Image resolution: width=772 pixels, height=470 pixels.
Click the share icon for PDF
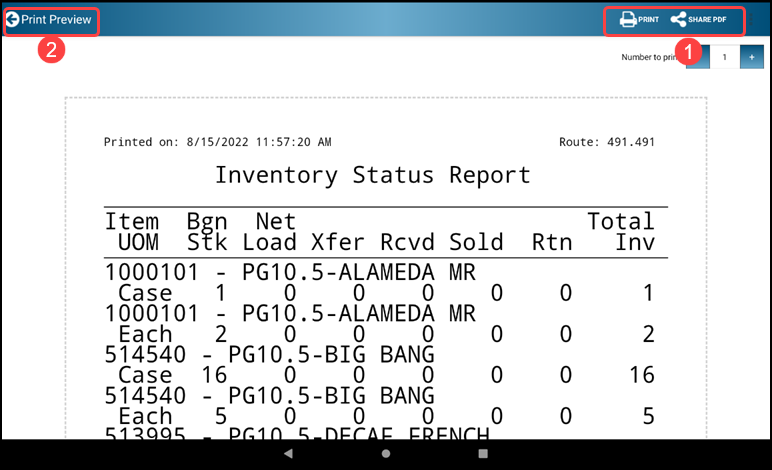678,20
